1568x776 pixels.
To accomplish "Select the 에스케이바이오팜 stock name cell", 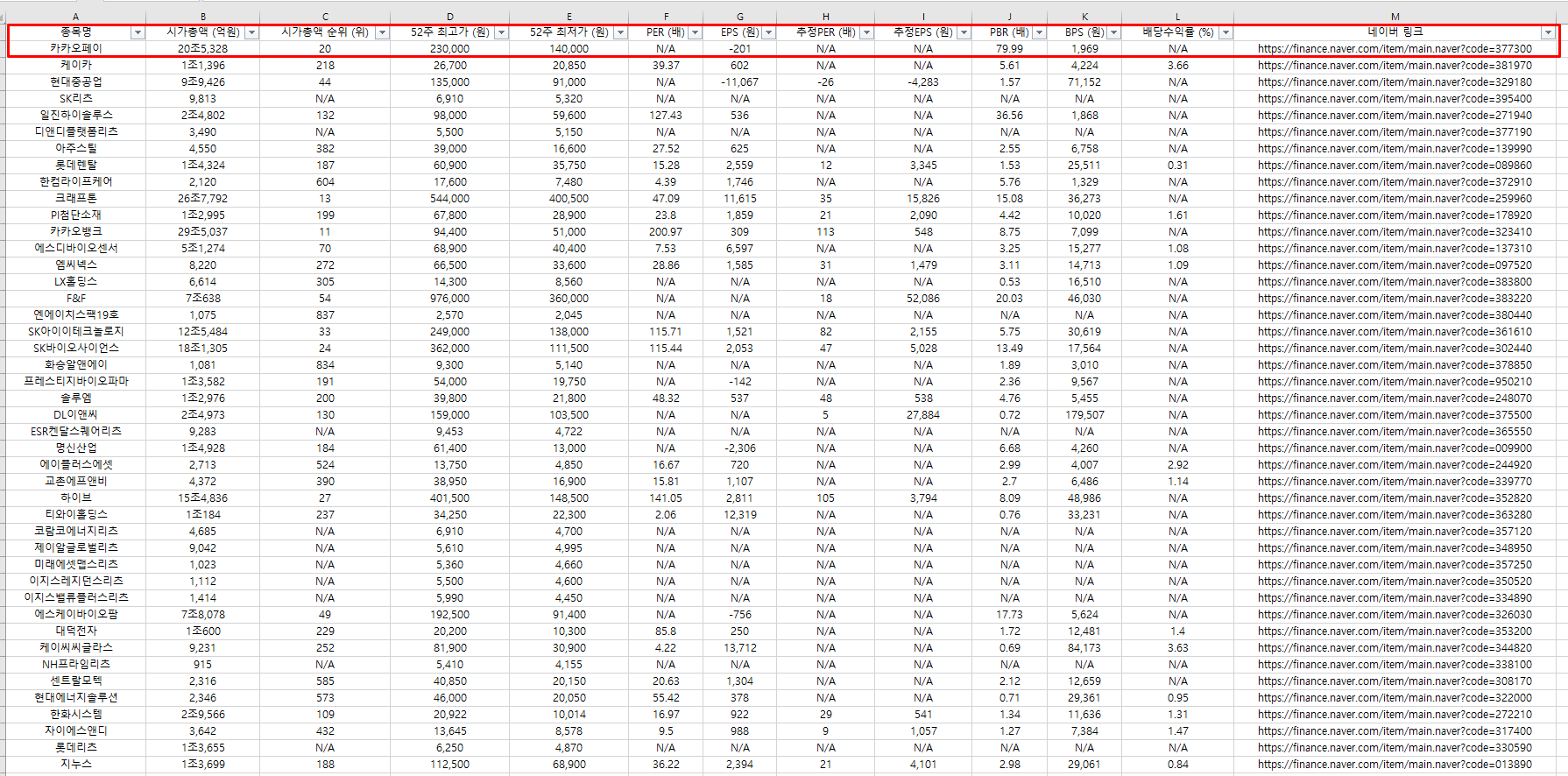I will (x=76, y=615).
